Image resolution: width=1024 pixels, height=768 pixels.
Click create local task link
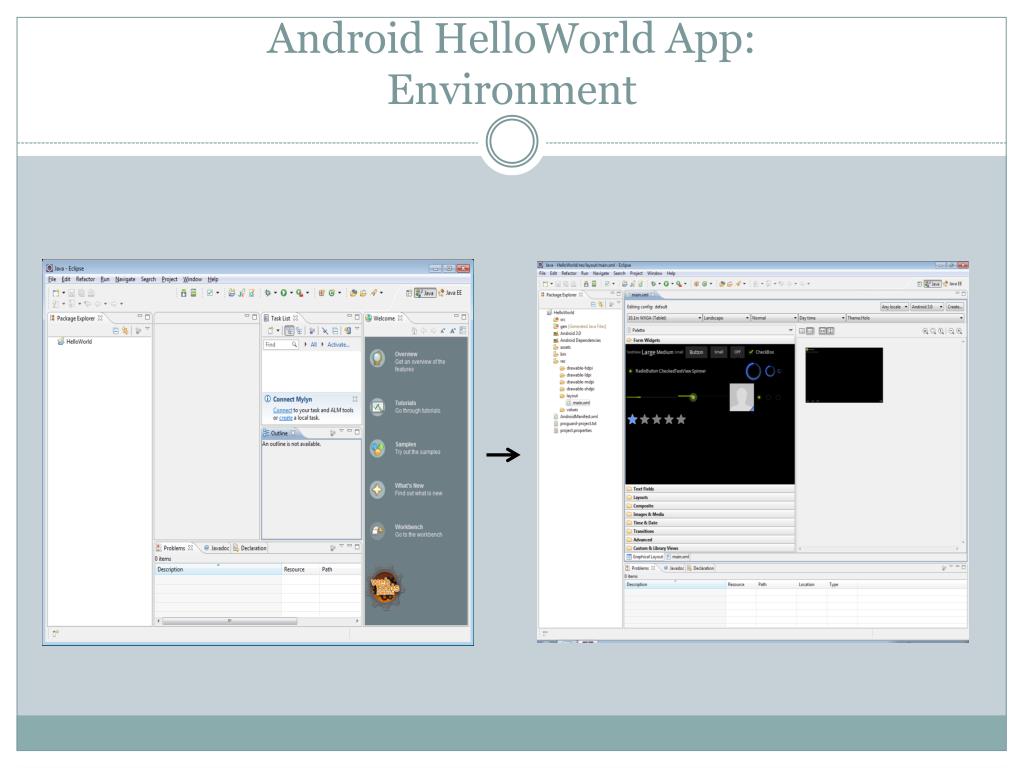[x=285, y=418]
